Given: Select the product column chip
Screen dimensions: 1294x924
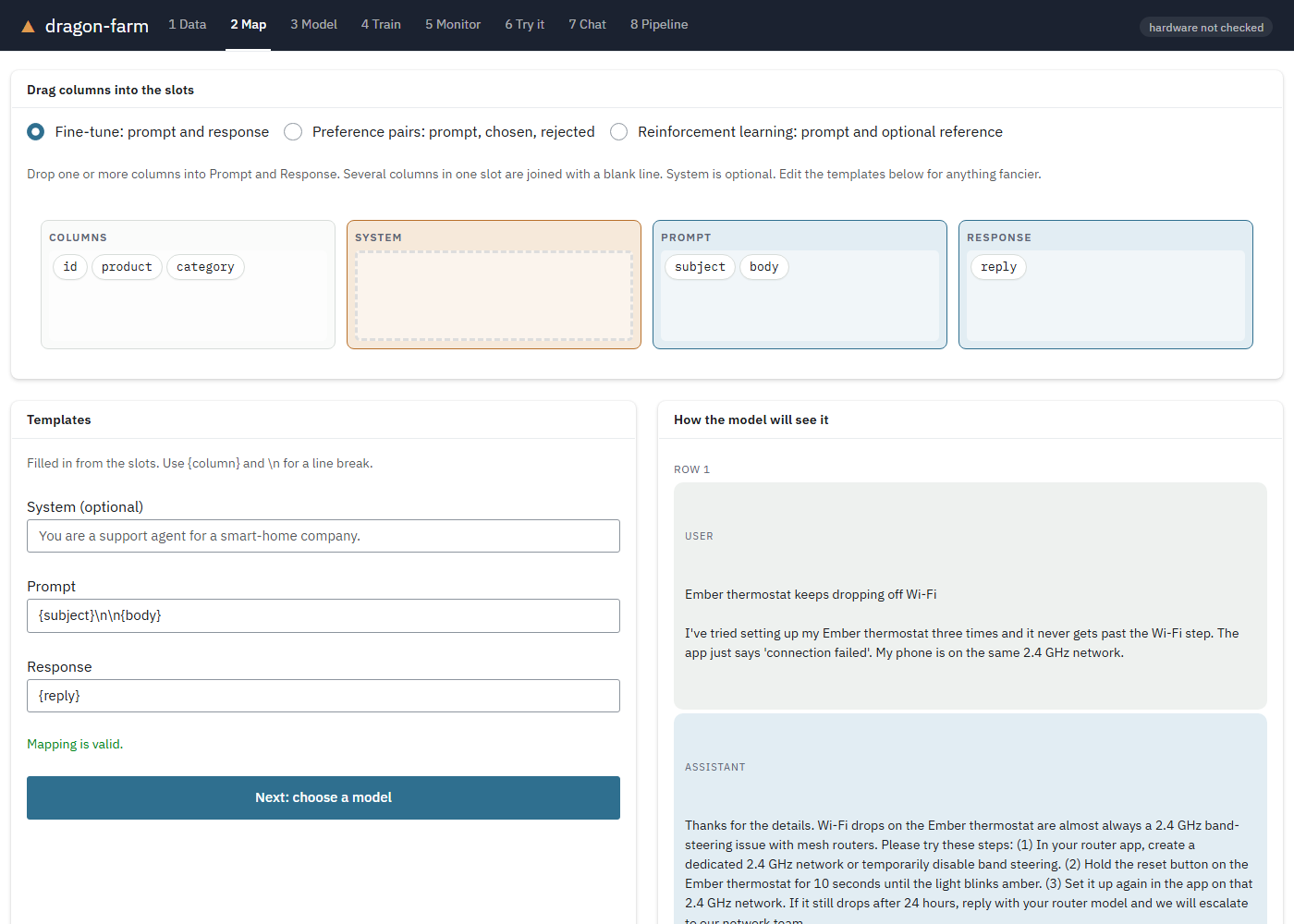Looking at the screenshot, I should click(x=127, y=267).
